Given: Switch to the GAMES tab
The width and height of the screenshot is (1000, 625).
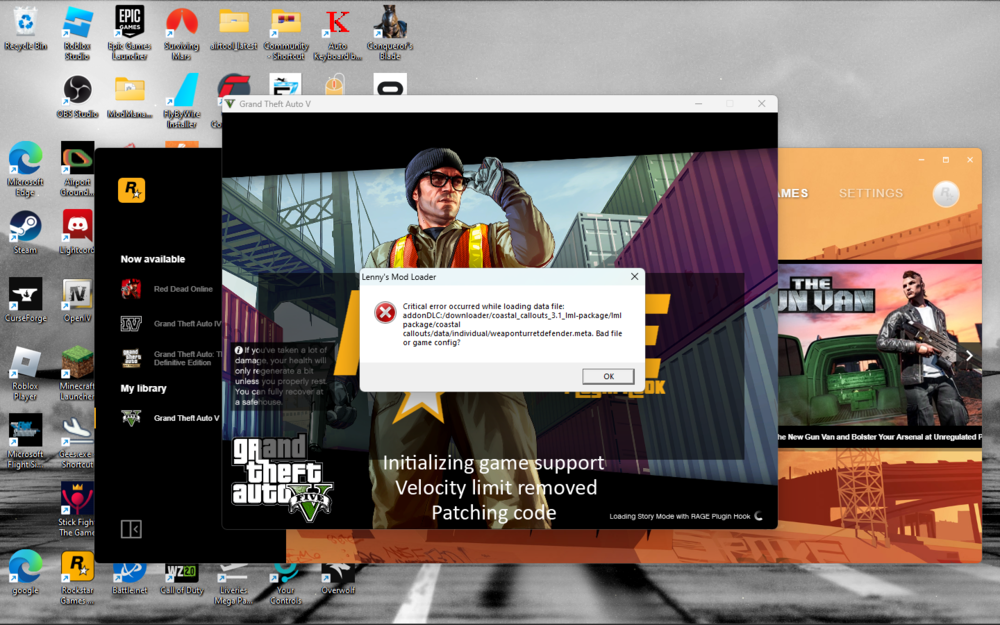Looking at the screenshot, I should 792,193.
